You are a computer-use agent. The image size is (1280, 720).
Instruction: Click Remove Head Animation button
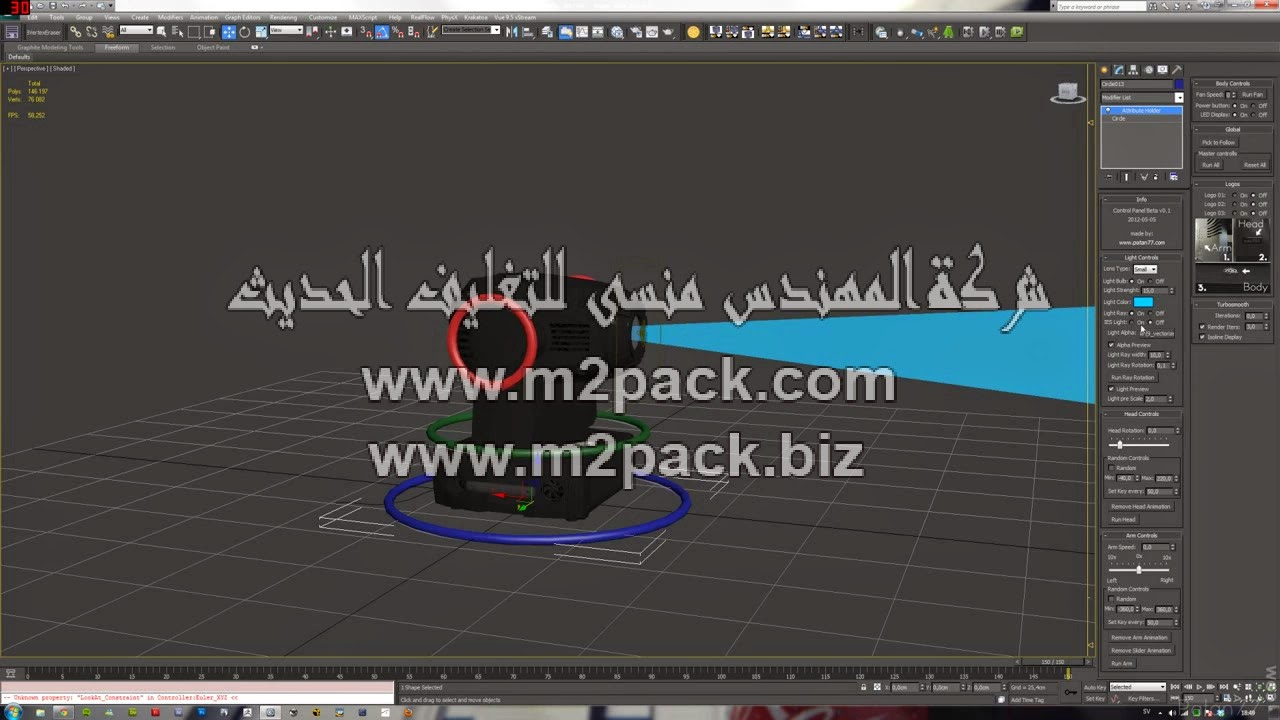(x=1141, y=507)
